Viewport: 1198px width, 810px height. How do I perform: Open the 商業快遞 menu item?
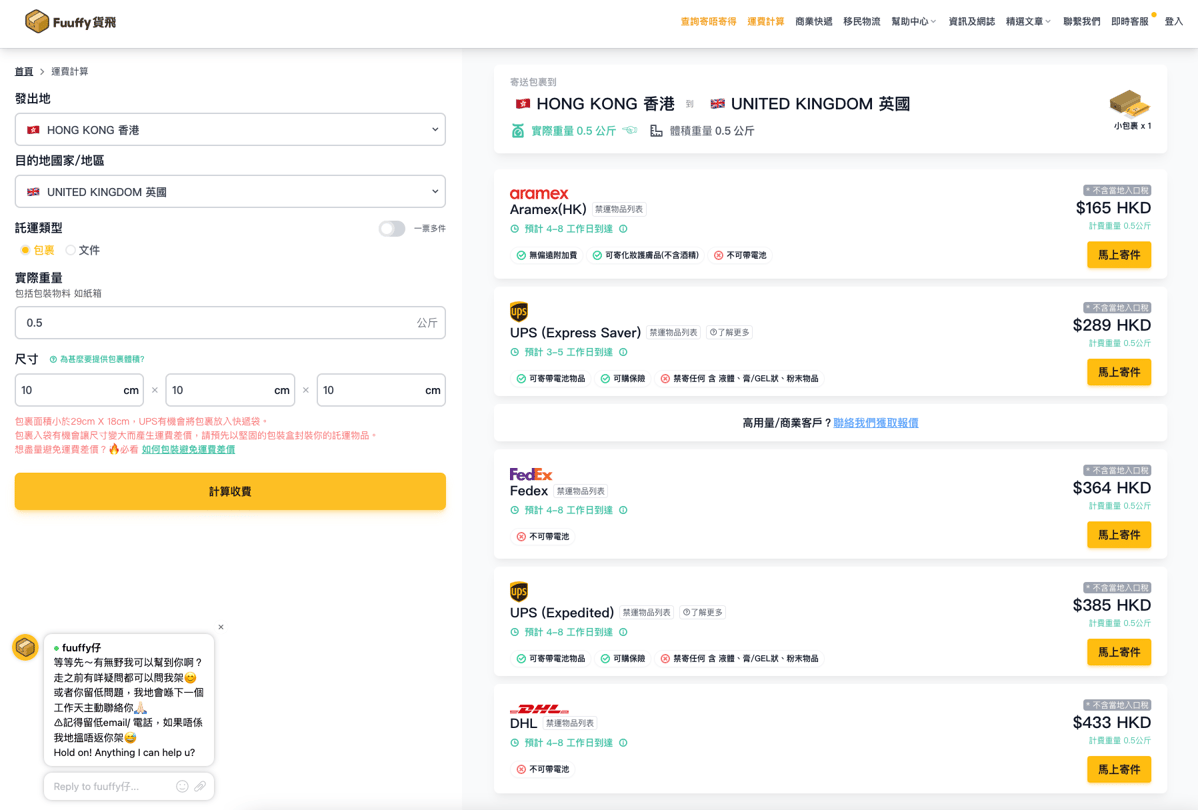pos(813,22)
